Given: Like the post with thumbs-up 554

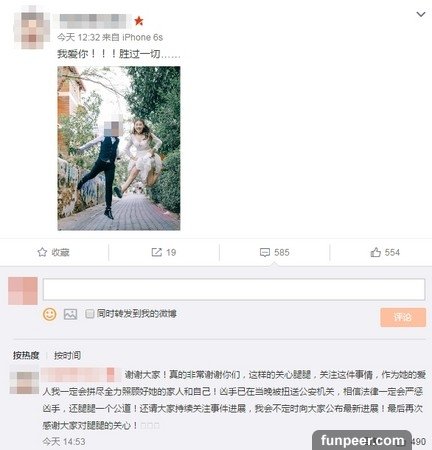Looking at the screenshot, I should (x=375, y=252).
